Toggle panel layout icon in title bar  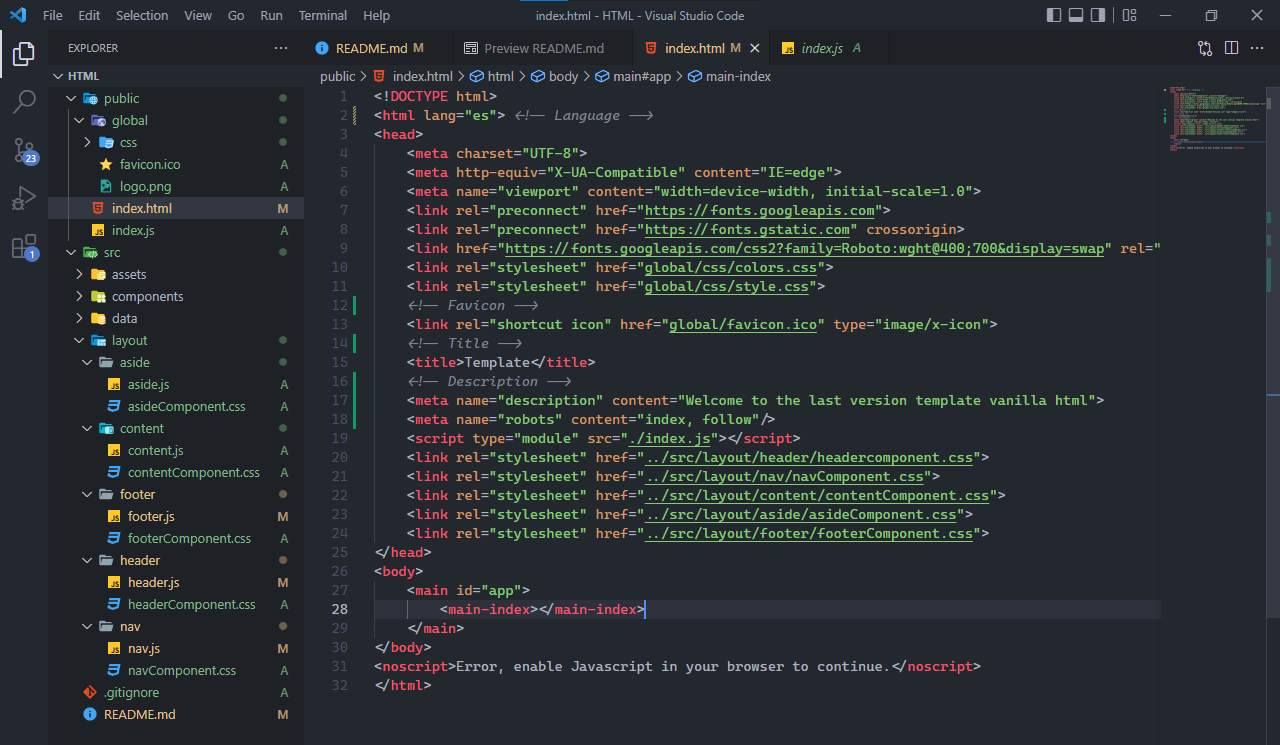1076,15
